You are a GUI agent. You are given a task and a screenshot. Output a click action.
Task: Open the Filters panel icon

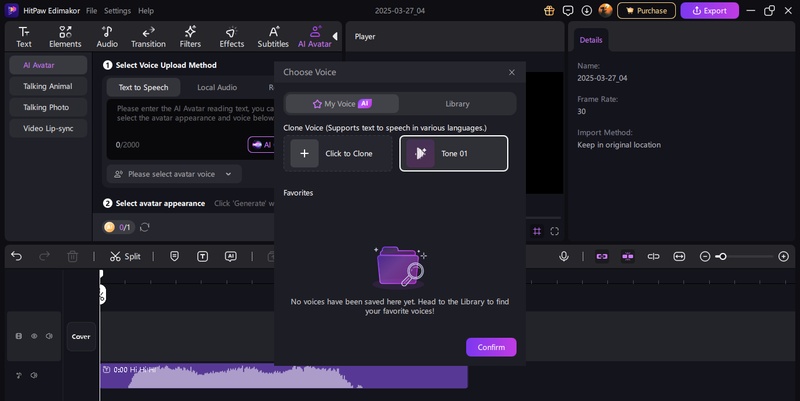click(190, 37)
